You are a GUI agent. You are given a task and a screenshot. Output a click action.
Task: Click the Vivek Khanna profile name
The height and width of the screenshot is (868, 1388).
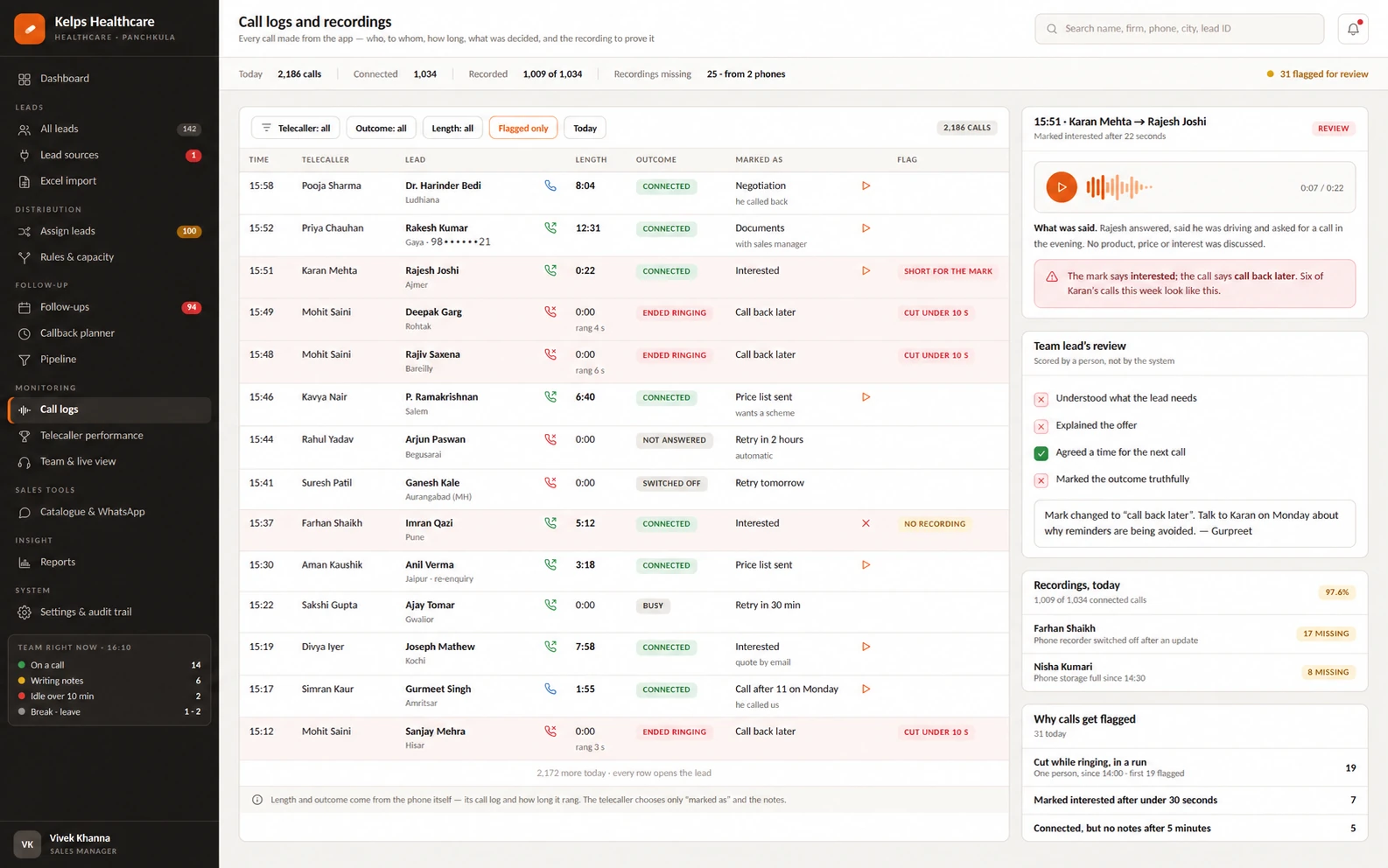point(80,838)
